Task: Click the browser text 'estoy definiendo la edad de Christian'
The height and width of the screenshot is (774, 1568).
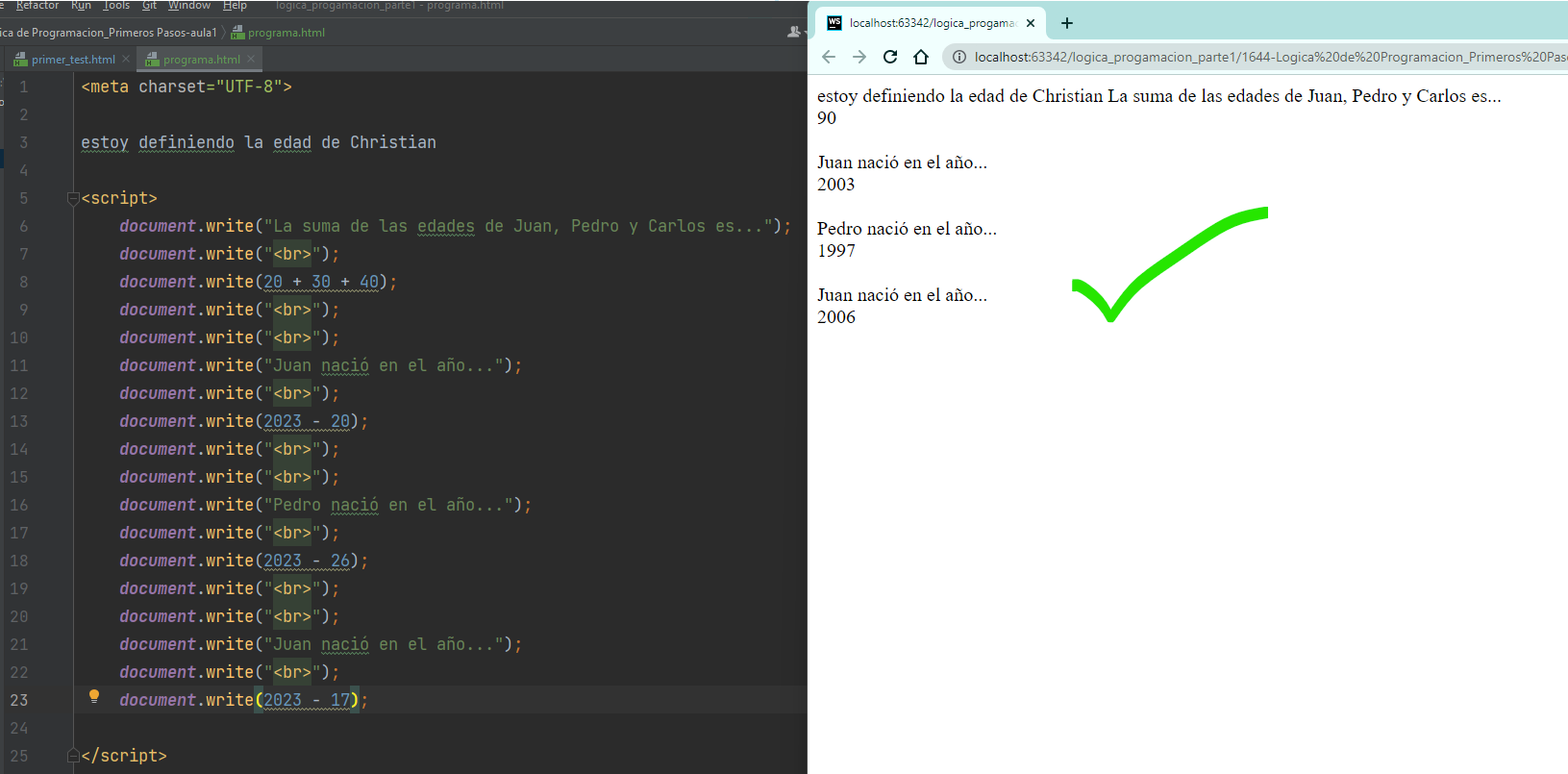Action: (960, 96)
